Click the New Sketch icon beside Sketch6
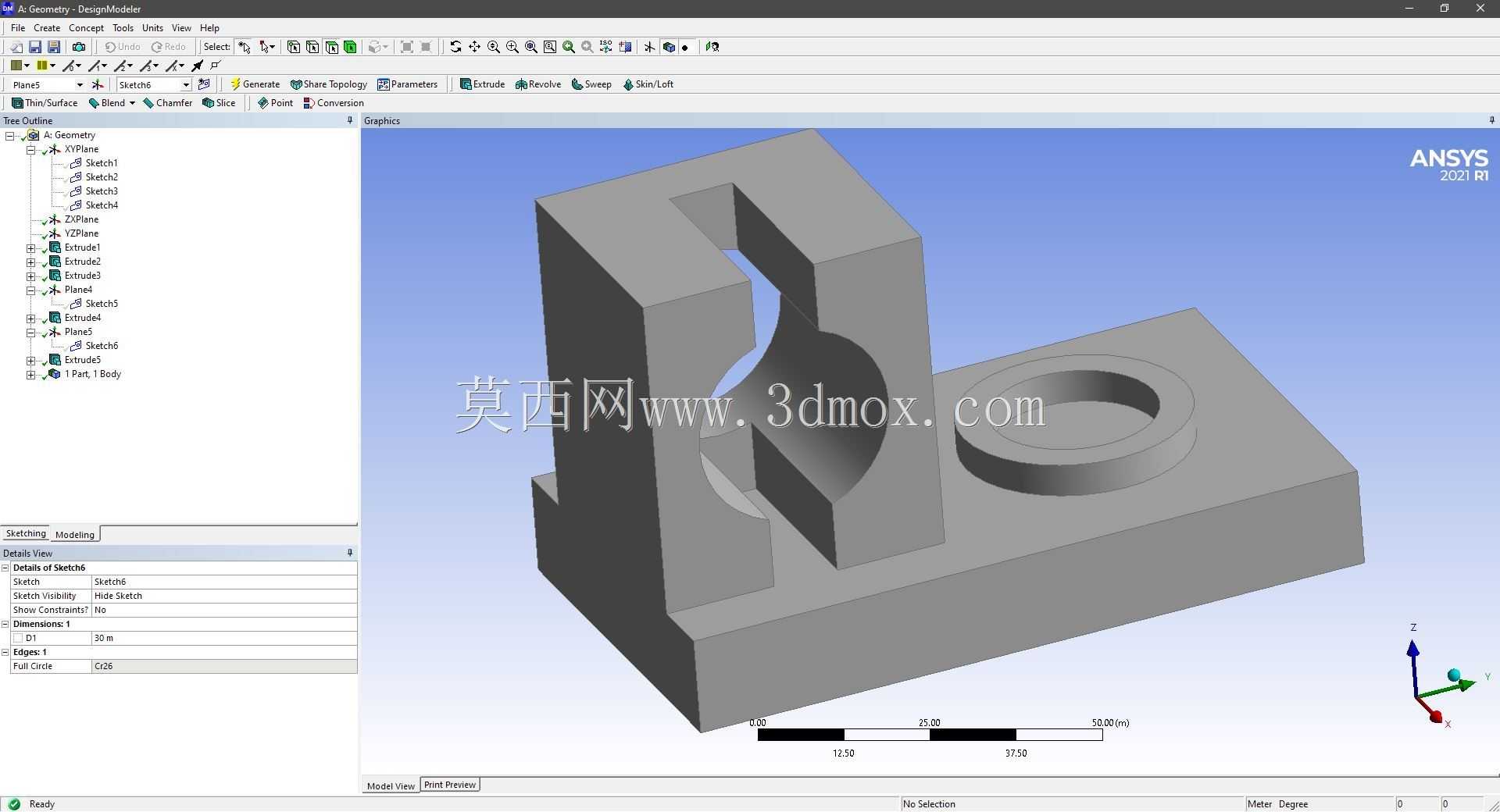This screenshot has height=812, width=1500. pos(205,84)
